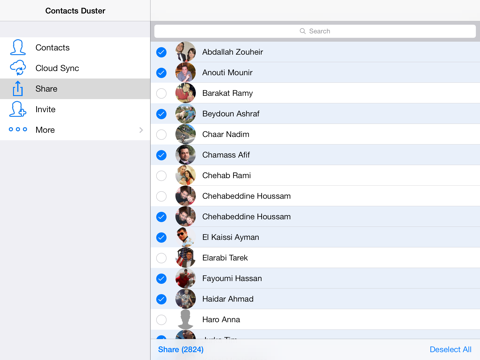Uncheck El Kaissi Ayman
Screen dimensions: 480x360
point(161,237)
